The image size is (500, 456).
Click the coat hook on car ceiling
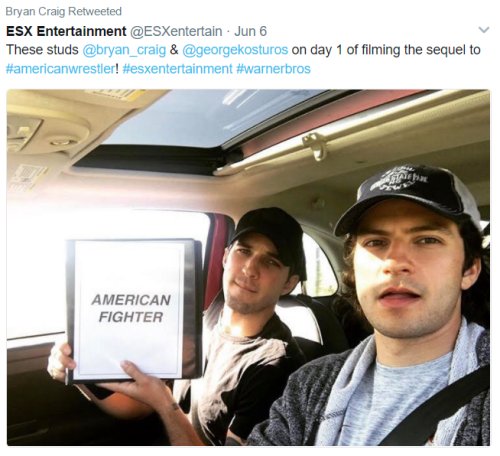tap(315, 145)
